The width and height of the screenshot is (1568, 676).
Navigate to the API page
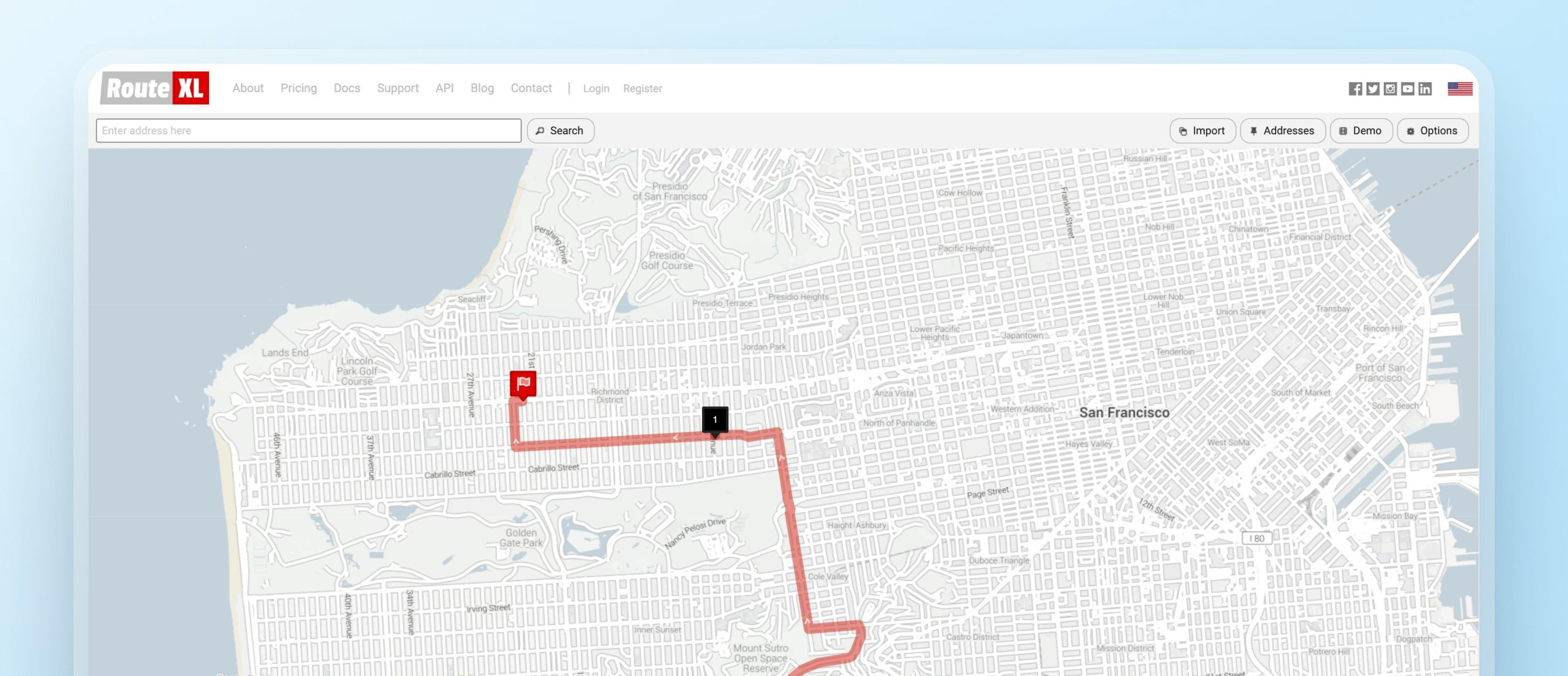444,88
